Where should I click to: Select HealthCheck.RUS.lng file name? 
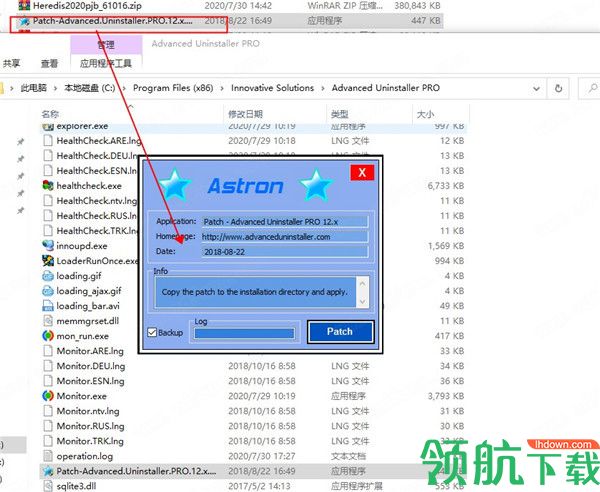click(x=97, y=216)
